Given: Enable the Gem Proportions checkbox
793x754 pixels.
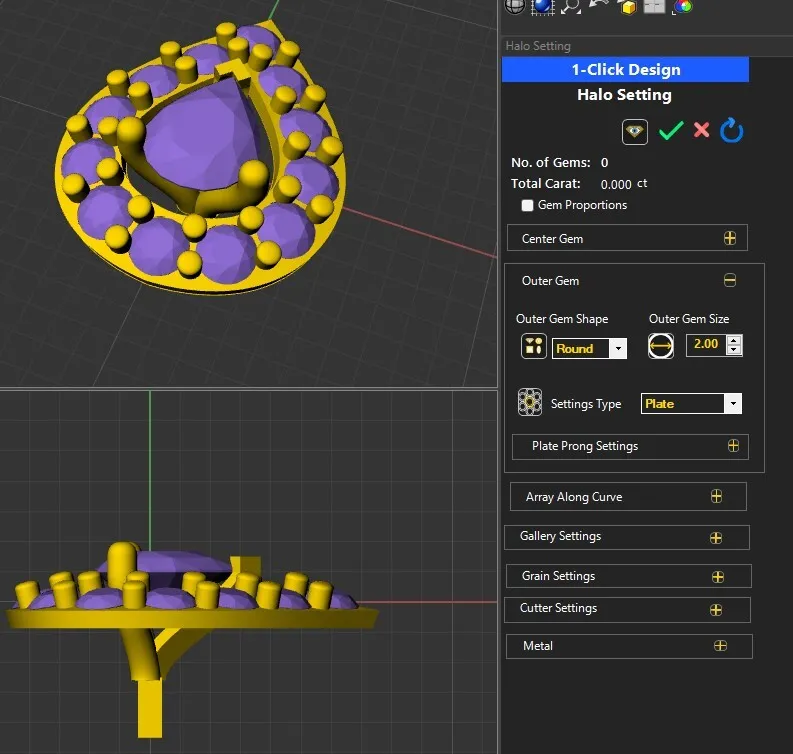Looking at the screenshot, I should (527, 206).
